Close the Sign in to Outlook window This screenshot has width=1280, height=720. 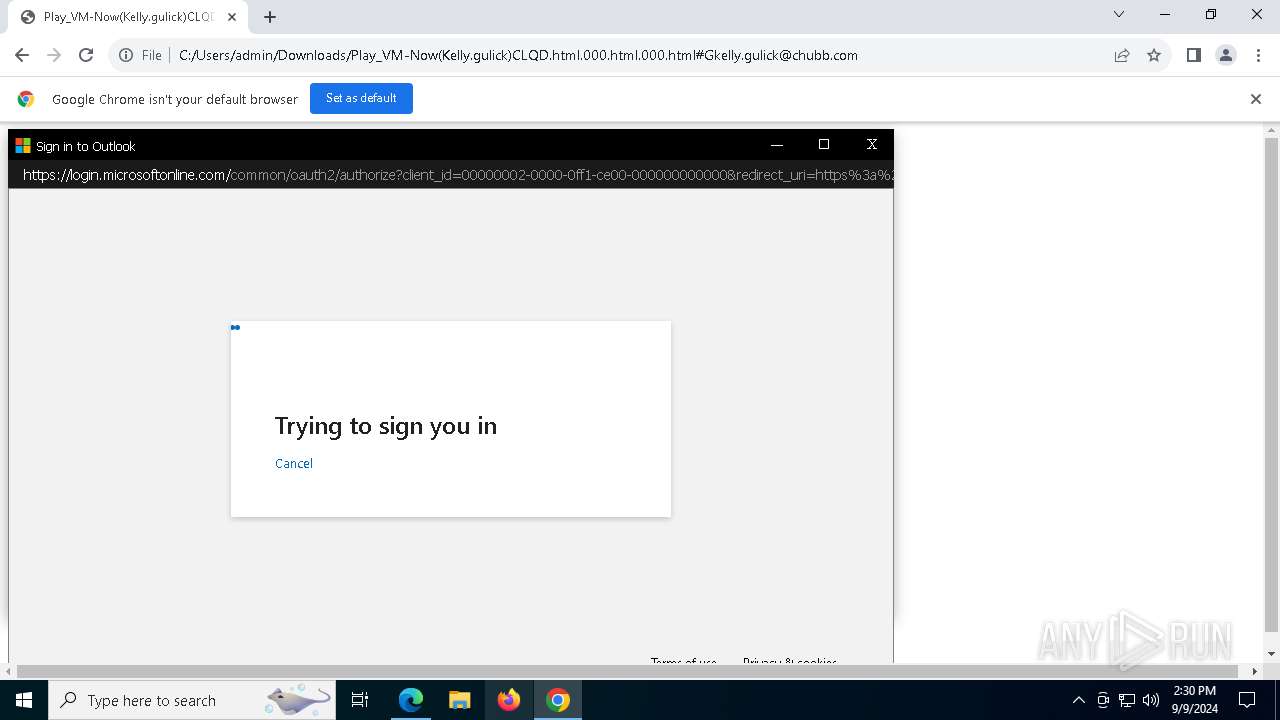coord(872,145)
